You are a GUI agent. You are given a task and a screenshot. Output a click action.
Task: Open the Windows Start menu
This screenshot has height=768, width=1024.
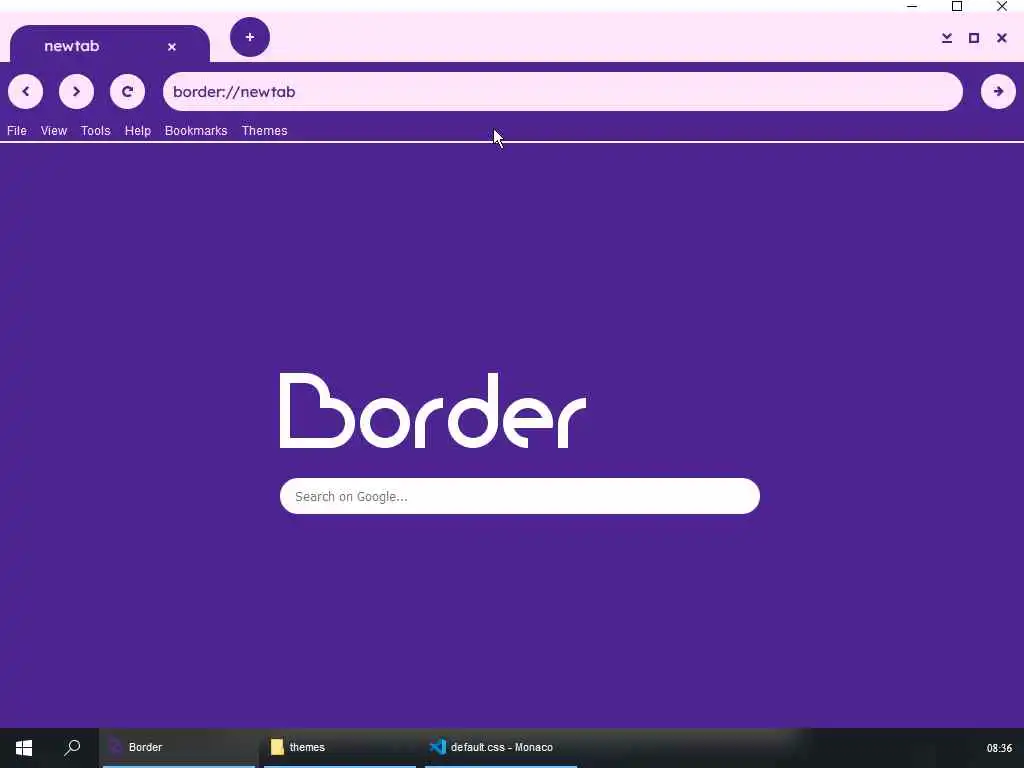pos(24,748)
